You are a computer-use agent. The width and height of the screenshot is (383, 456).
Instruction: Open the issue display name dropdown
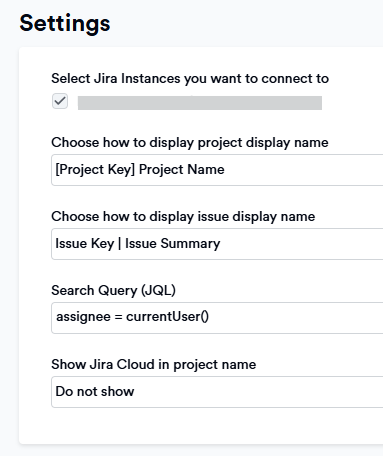217,244
